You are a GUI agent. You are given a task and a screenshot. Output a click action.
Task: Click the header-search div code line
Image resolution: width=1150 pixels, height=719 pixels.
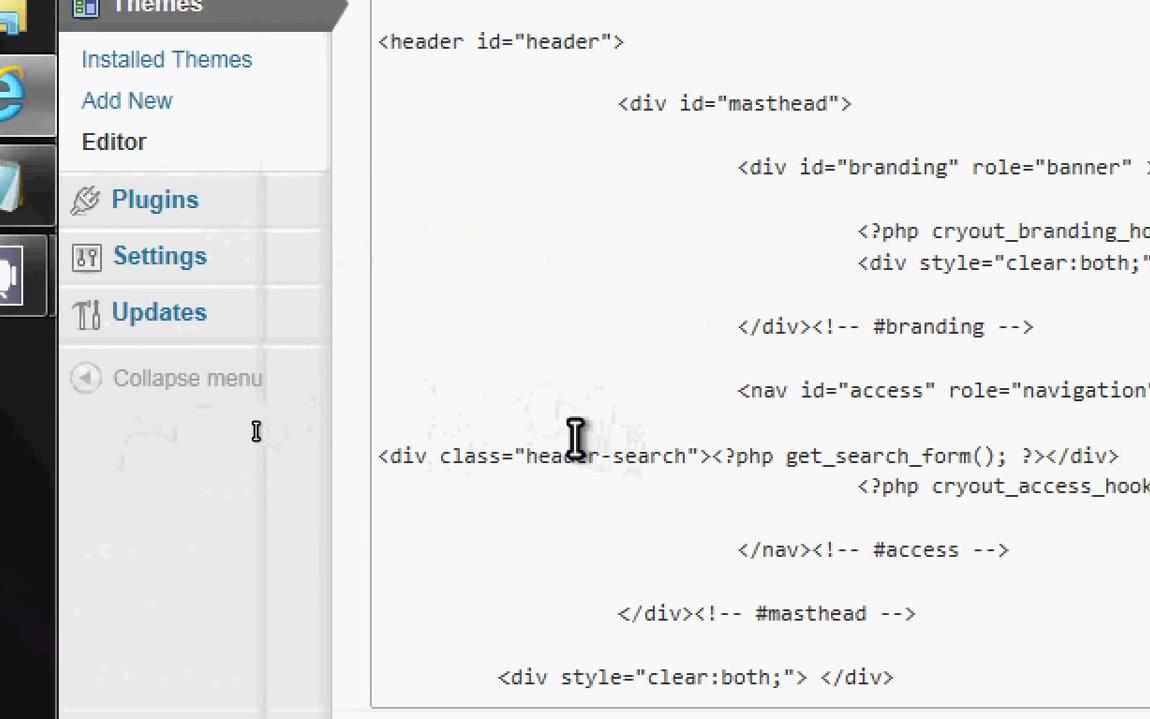(x=748, y=456)
